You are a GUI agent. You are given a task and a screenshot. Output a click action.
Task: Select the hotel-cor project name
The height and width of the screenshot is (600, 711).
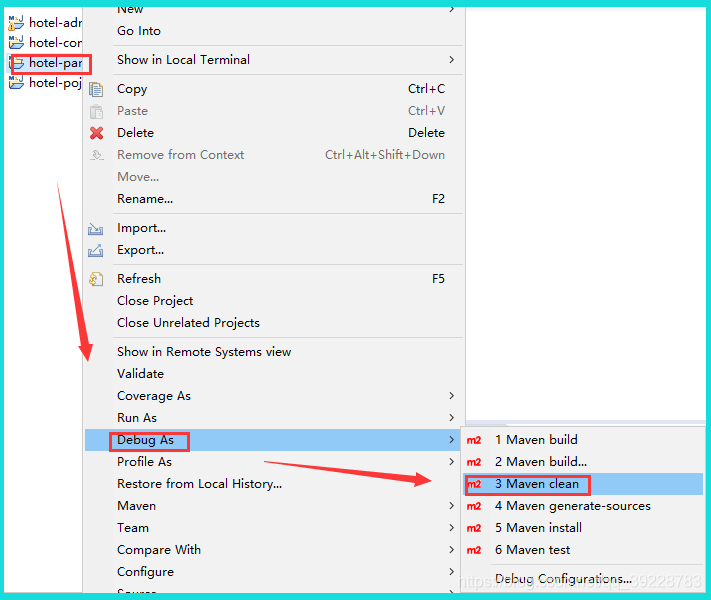point(55,43)
